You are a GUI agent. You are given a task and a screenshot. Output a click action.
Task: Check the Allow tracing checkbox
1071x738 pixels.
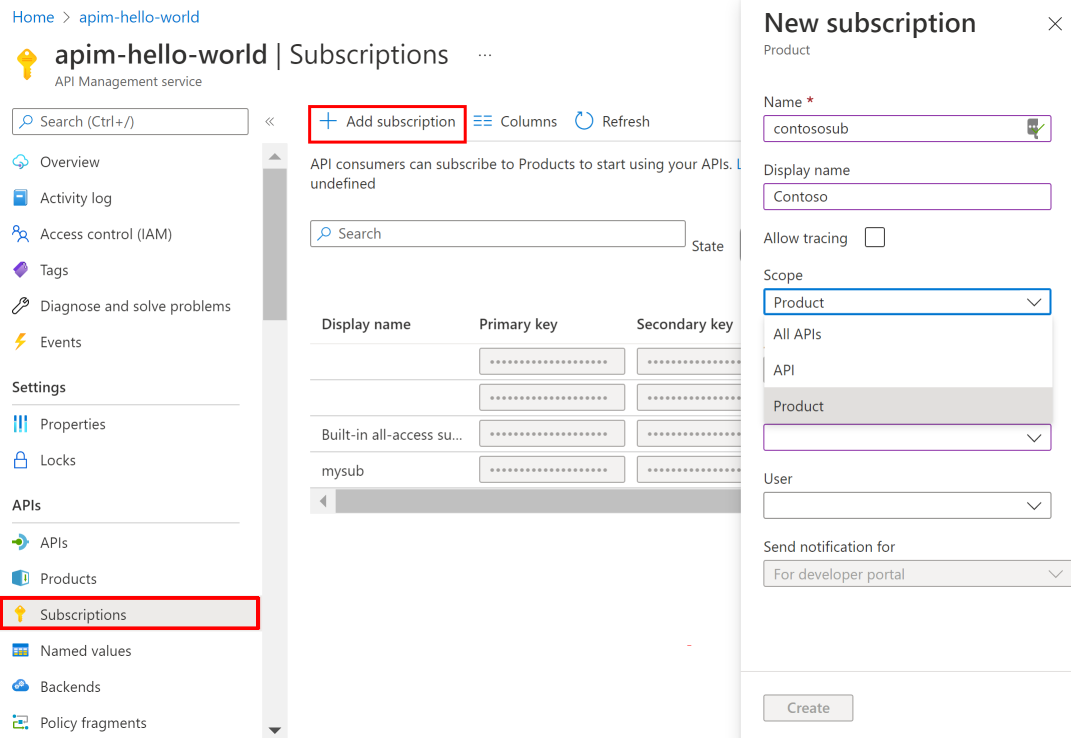point(872,237)
